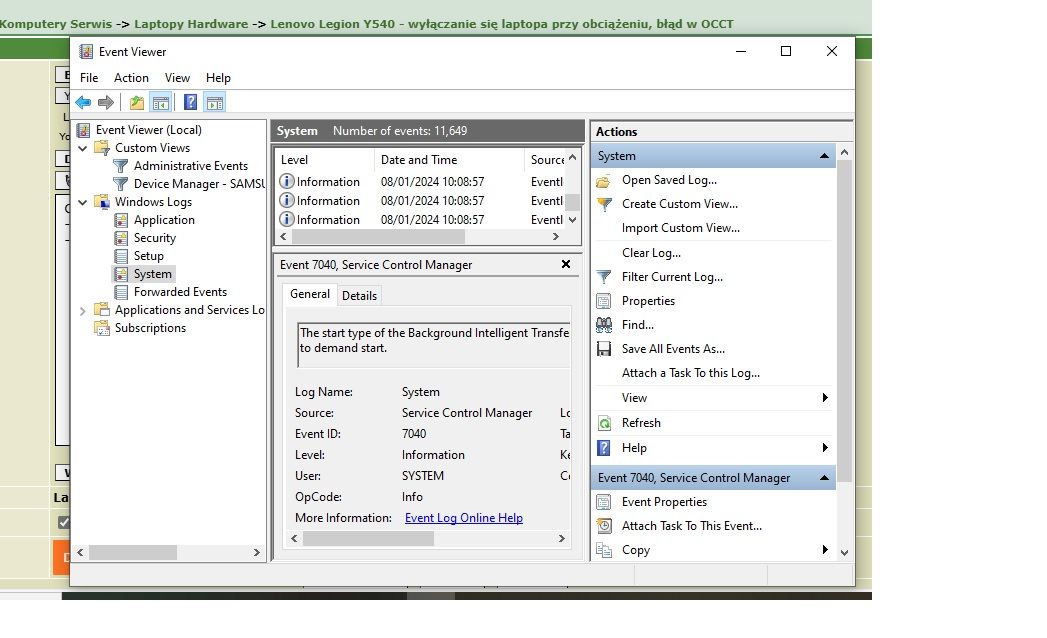
Task: Collapse the System actions section
Action: (x=824, y=156)
